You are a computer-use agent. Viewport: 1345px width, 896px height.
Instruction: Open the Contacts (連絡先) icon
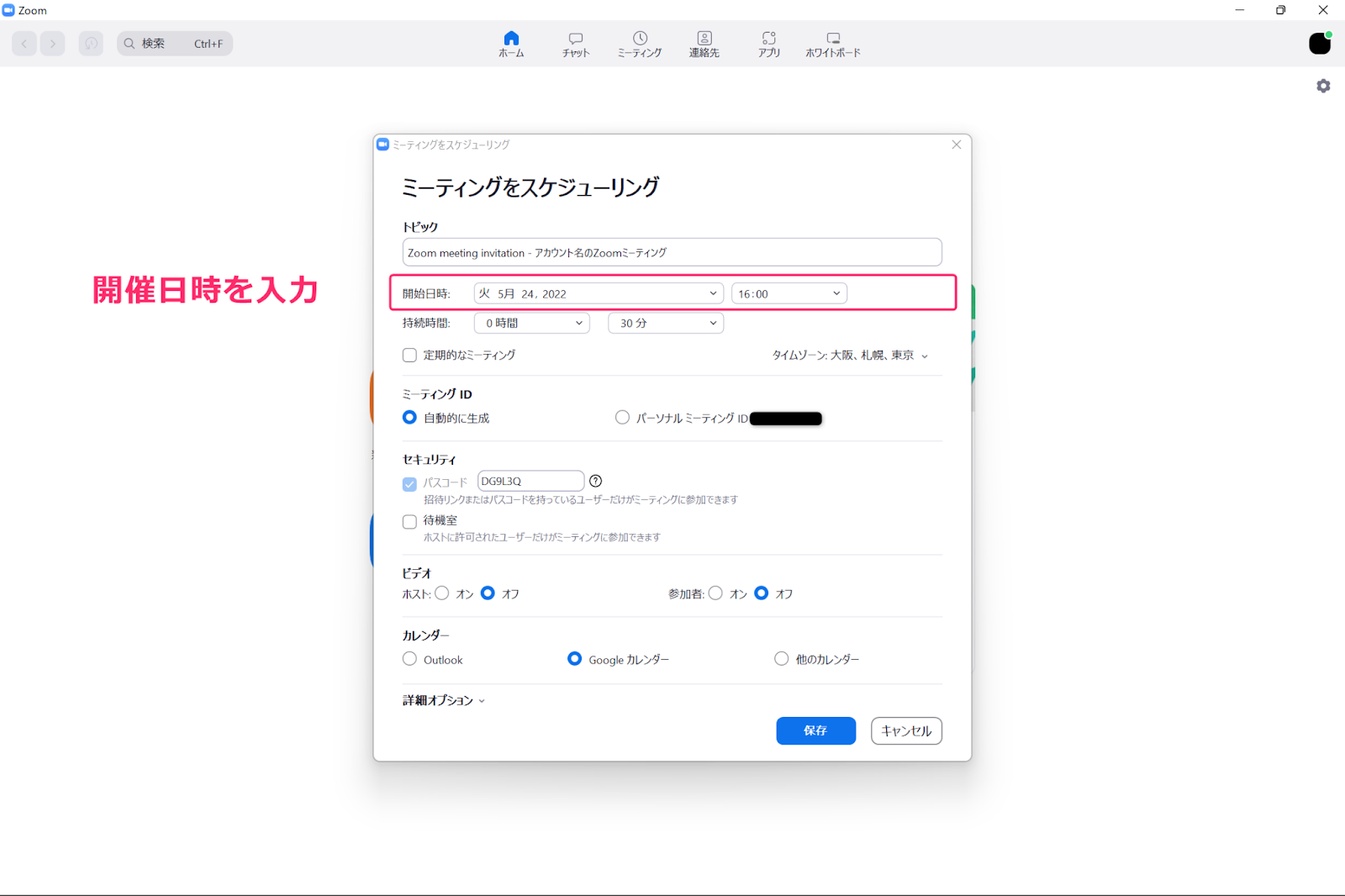704,43
